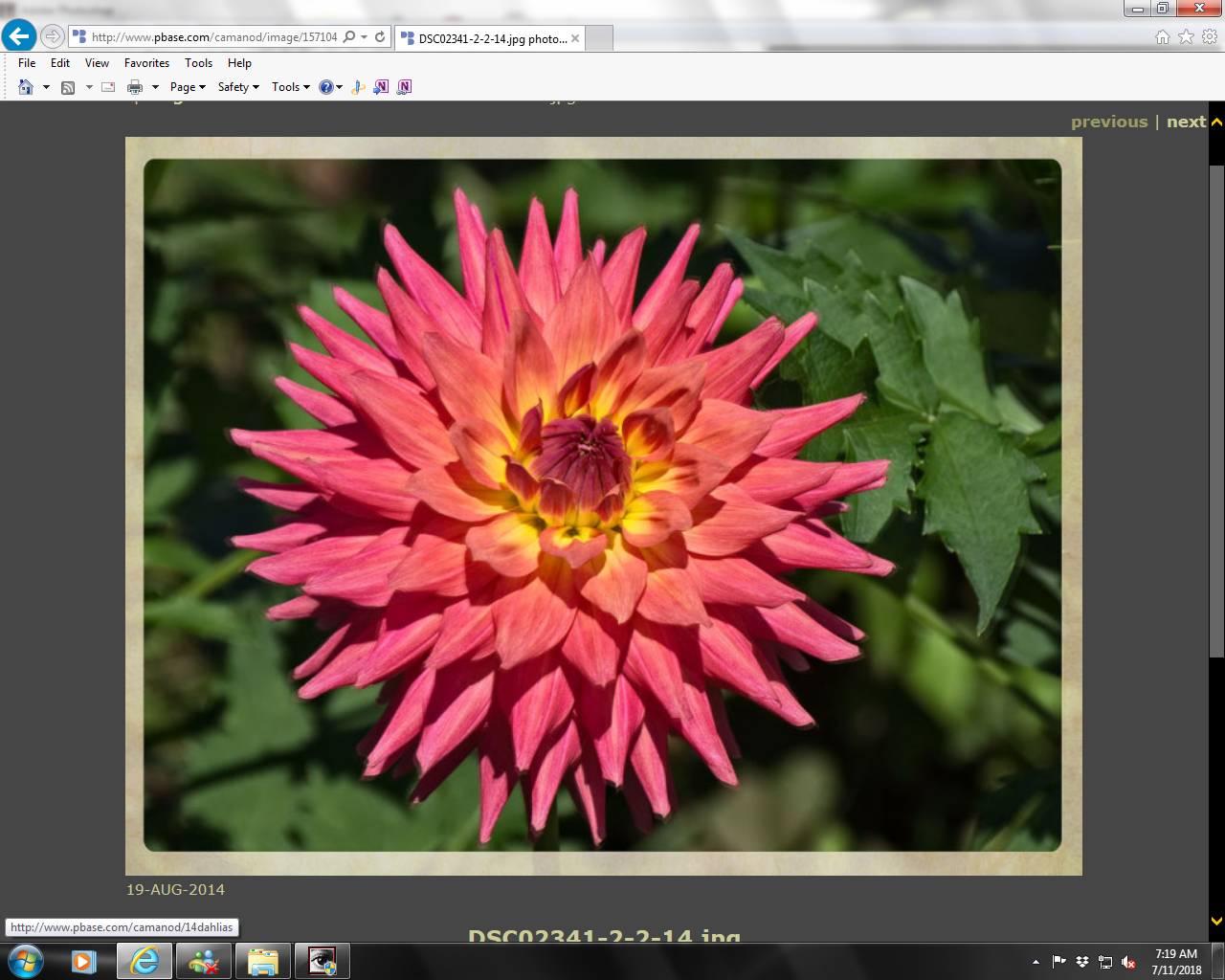Expand the Help icon dropdown arrow
This screenshot has width=1225, height=980.
340,87
